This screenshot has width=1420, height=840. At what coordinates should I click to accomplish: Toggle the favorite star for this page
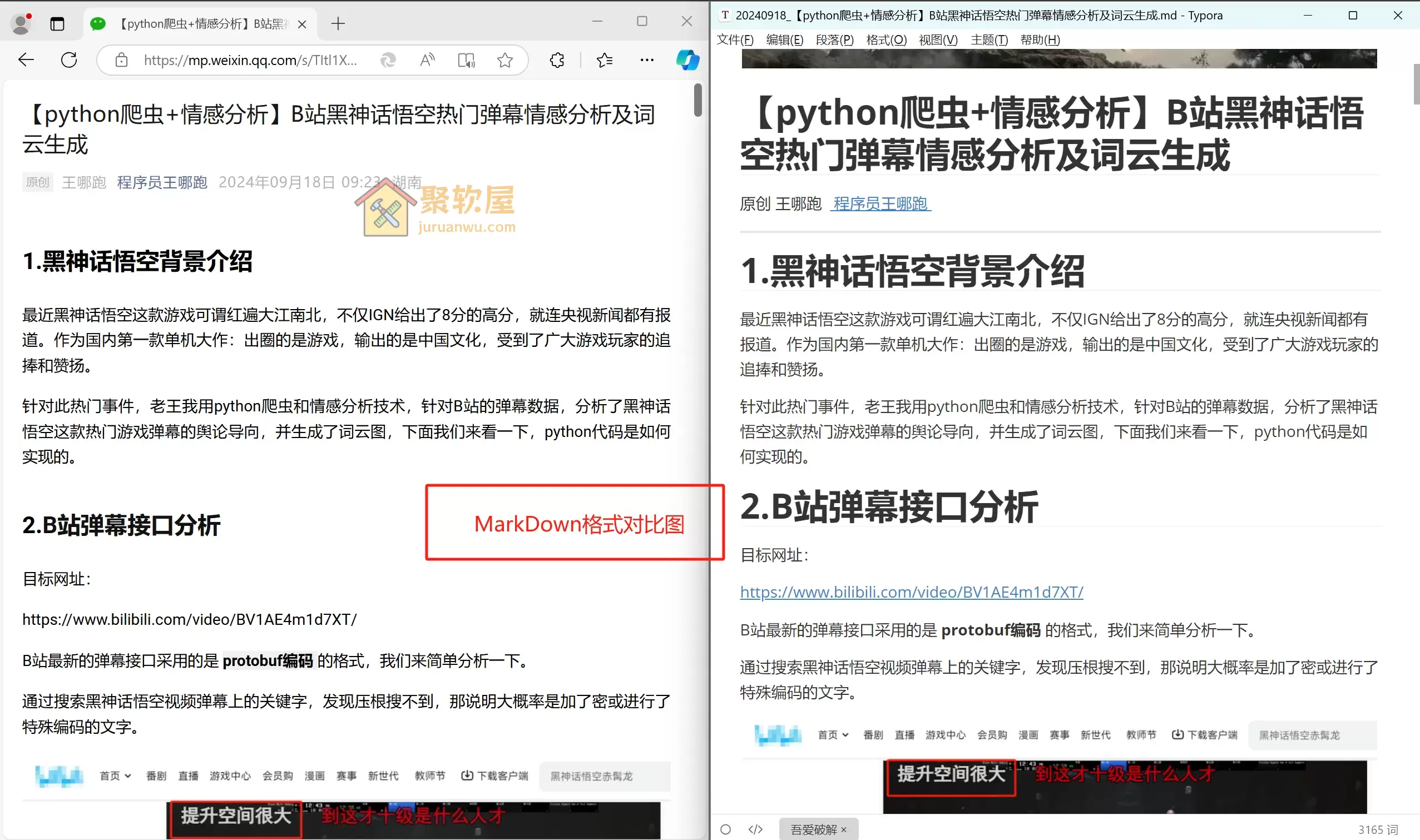coord(504,60)
